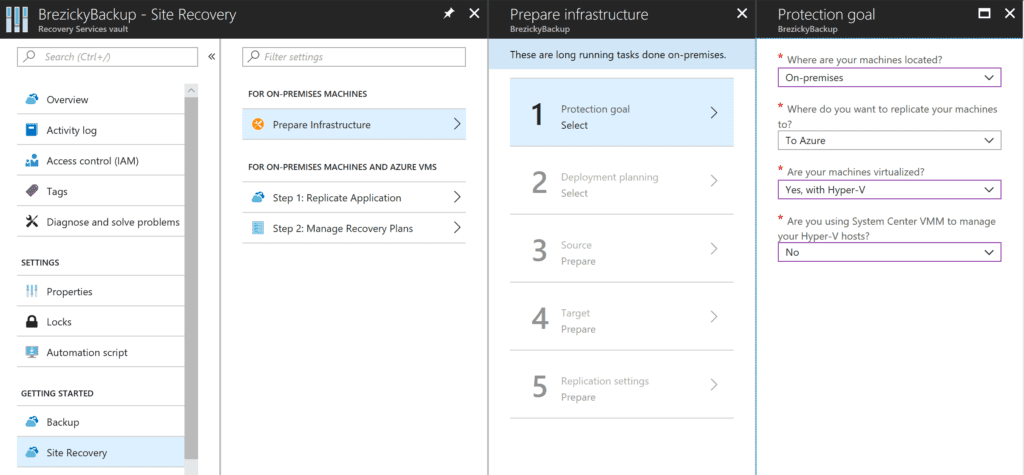Expand step 3 Source chevron
This screenshot has width=1024, height=475.
pos(714,248)
